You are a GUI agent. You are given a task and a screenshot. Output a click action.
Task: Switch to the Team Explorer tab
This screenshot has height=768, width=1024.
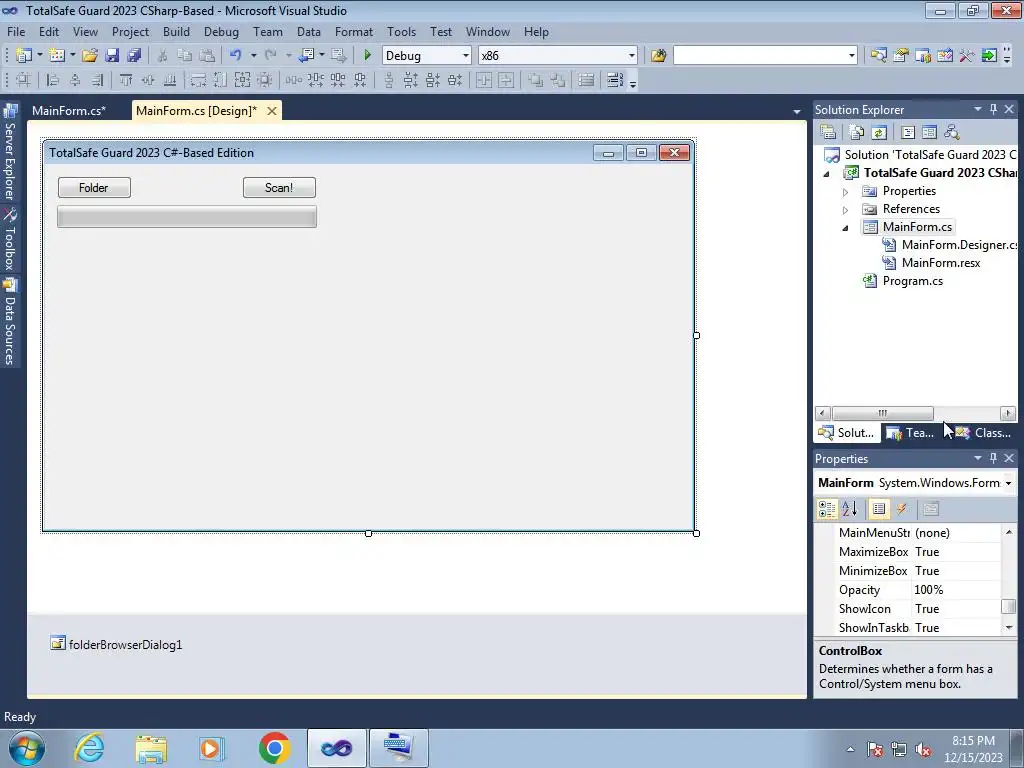click(x=910, y=432)
